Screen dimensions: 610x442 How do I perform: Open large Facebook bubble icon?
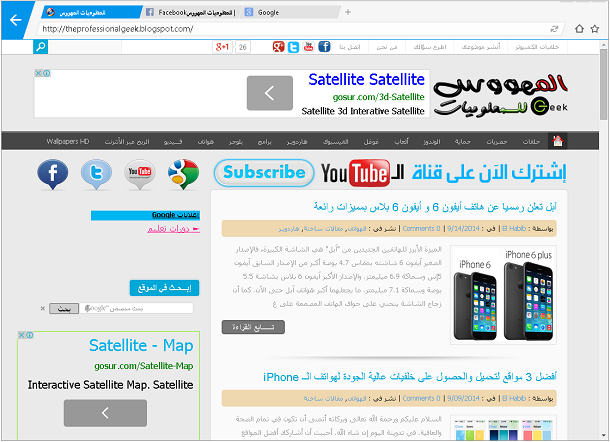[x=53, y=174]
